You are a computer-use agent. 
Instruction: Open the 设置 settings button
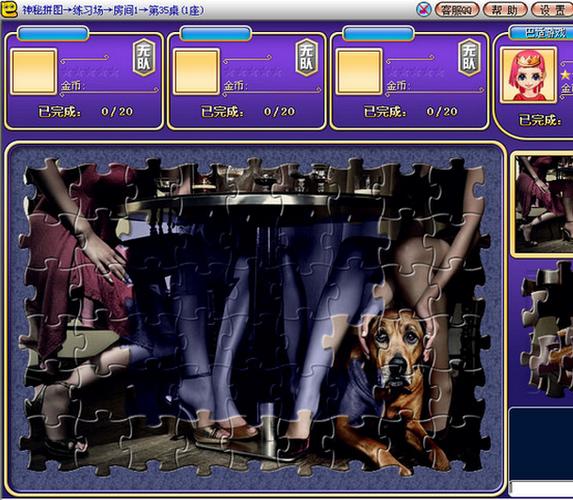point(552,10)
